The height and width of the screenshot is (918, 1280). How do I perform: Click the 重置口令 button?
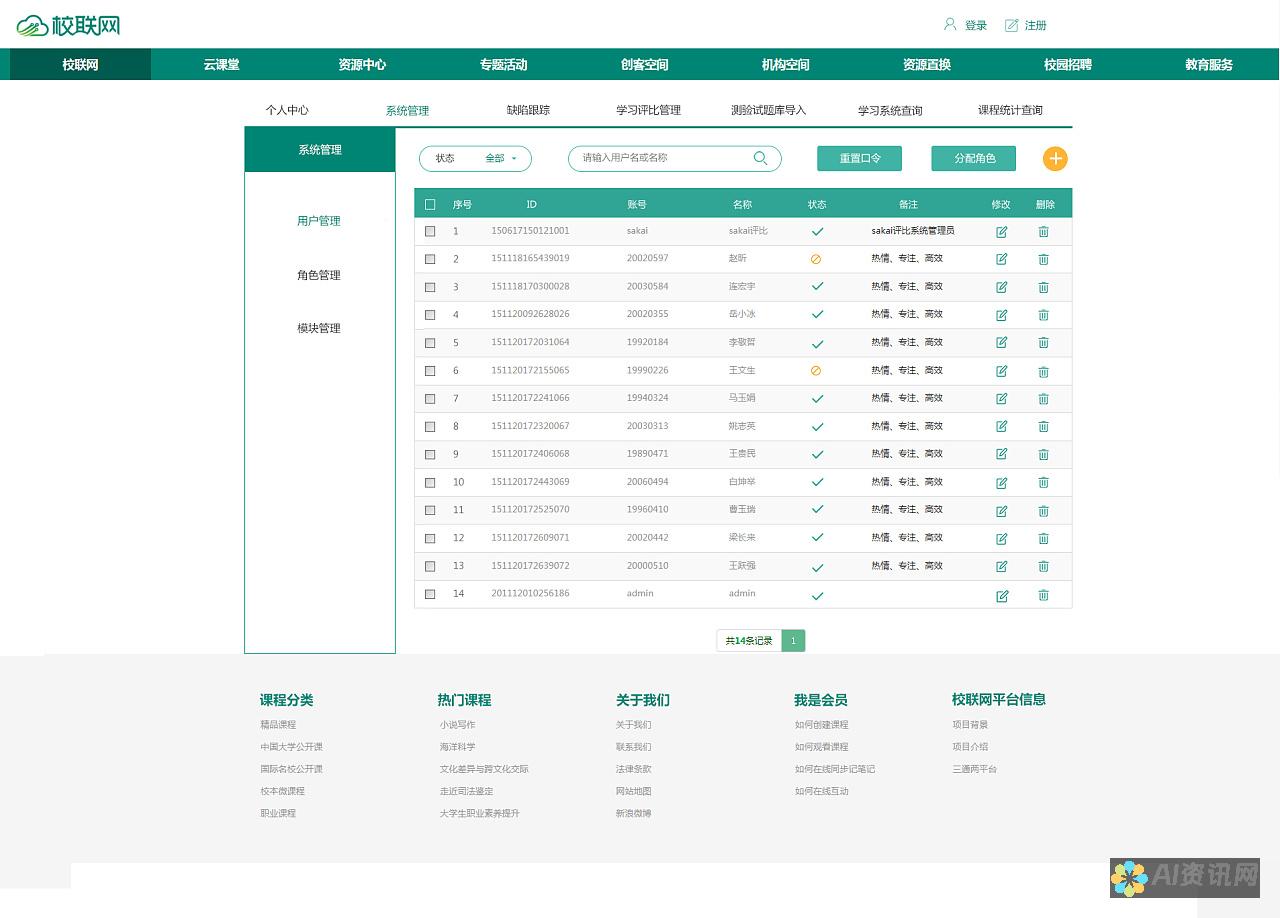859,158
